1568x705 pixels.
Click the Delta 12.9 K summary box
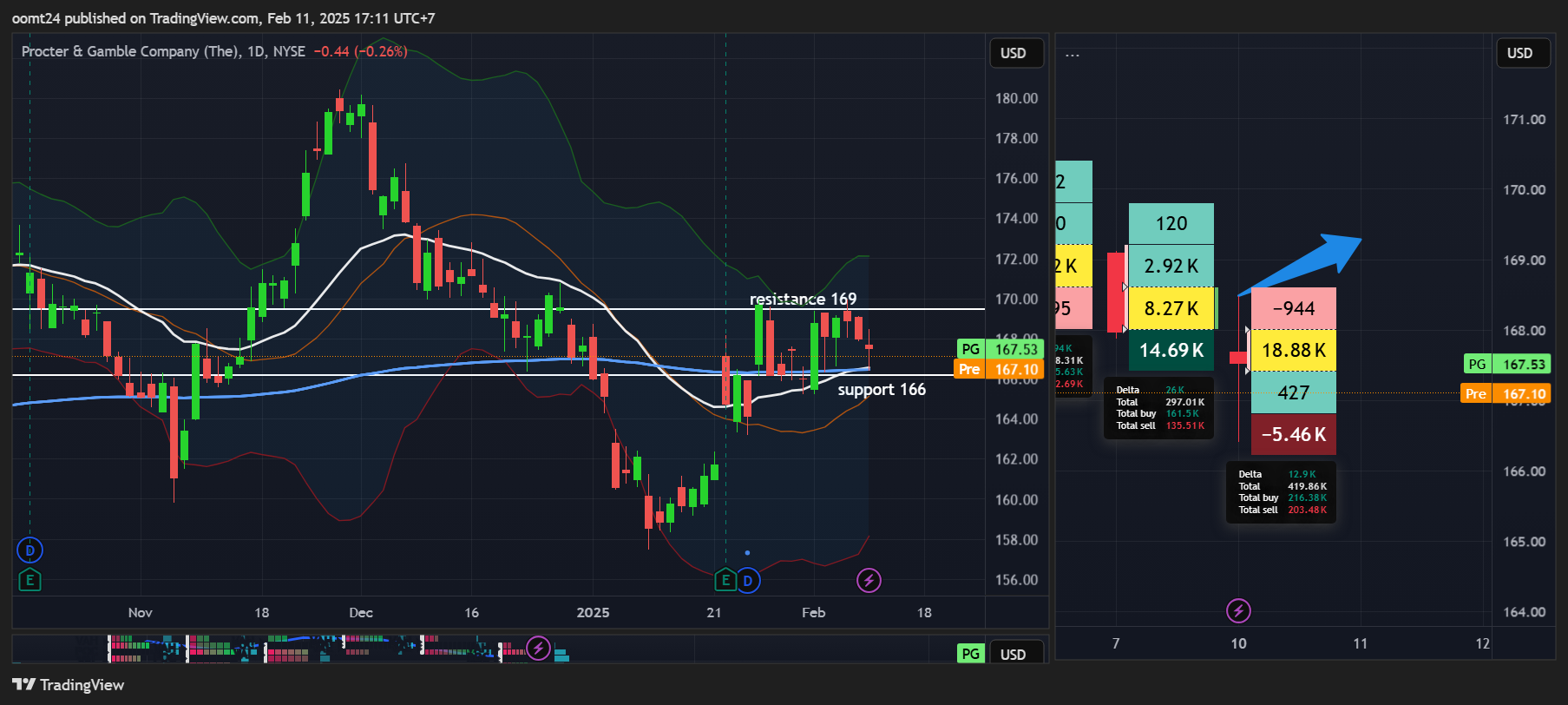pyautogui.click(x=1282, y=492)
